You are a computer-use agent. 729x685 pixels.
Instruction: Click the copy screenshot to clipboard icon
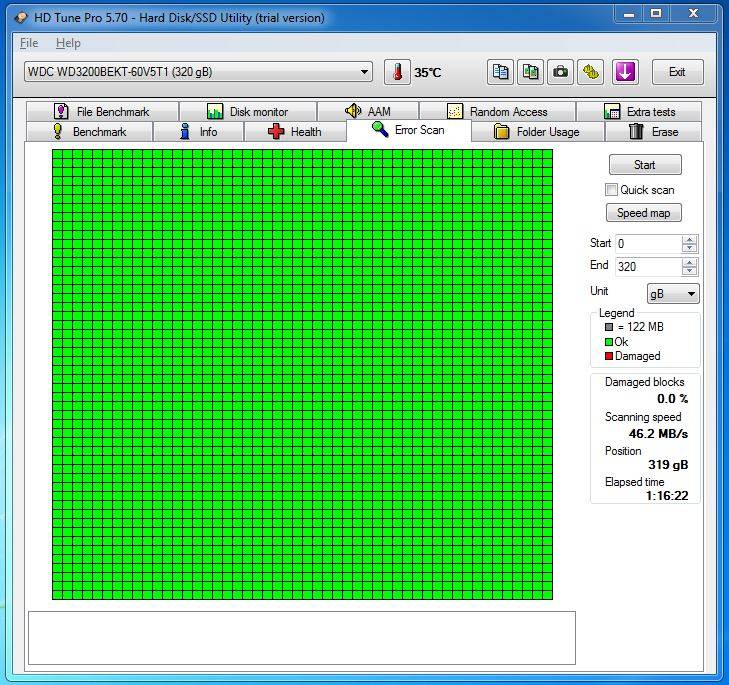click(530, 72)
